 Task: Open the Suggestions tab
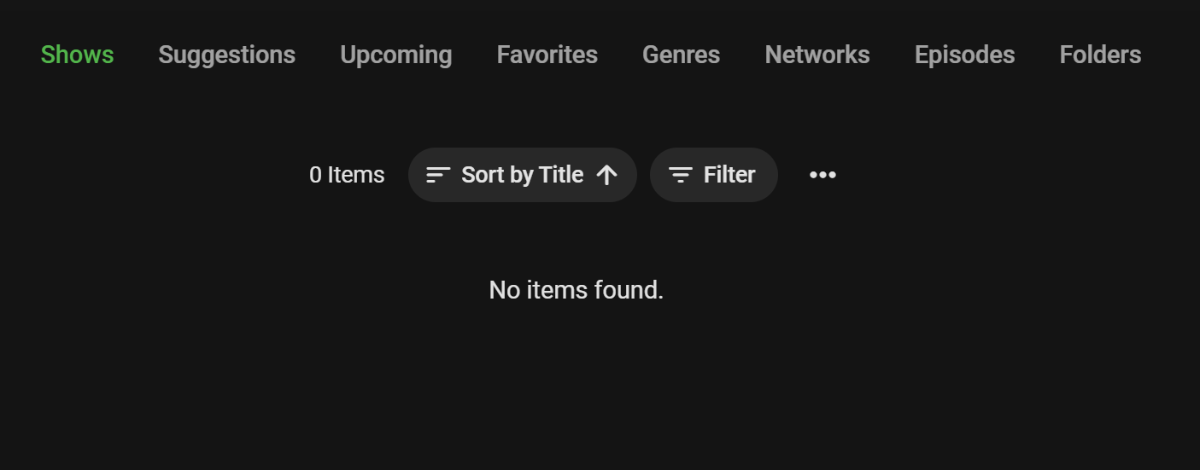point(227,55)
